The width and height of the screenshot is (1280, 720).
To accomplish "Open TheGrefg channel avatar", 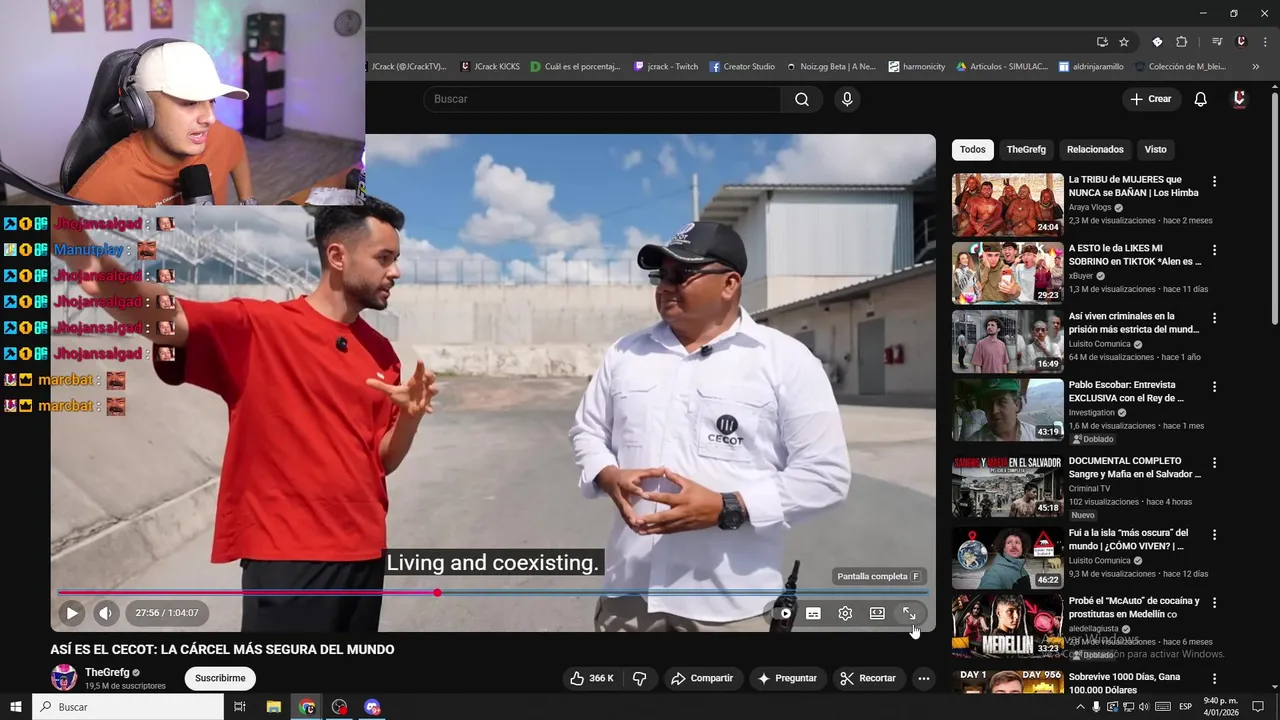I will tap(64, 677).
